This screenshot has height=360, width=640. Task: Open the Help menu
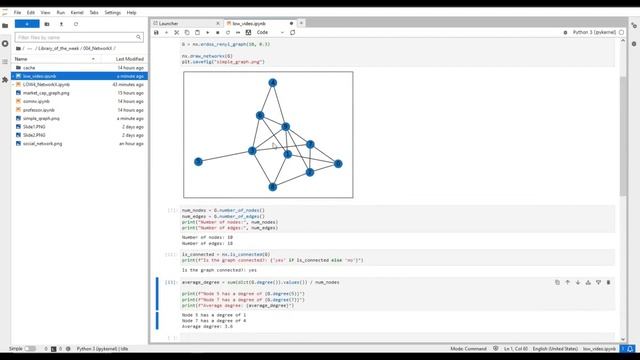(131, 13)
